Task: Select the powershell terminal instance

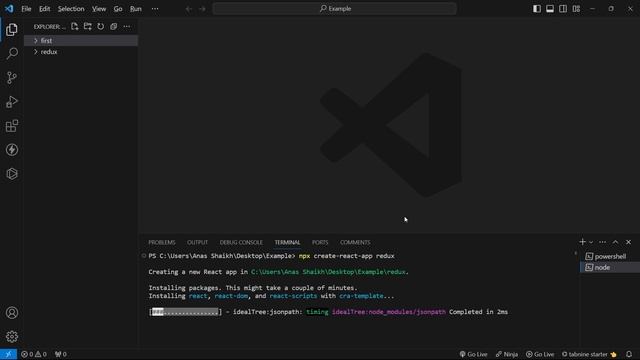Action: click(x=610, y=256)
